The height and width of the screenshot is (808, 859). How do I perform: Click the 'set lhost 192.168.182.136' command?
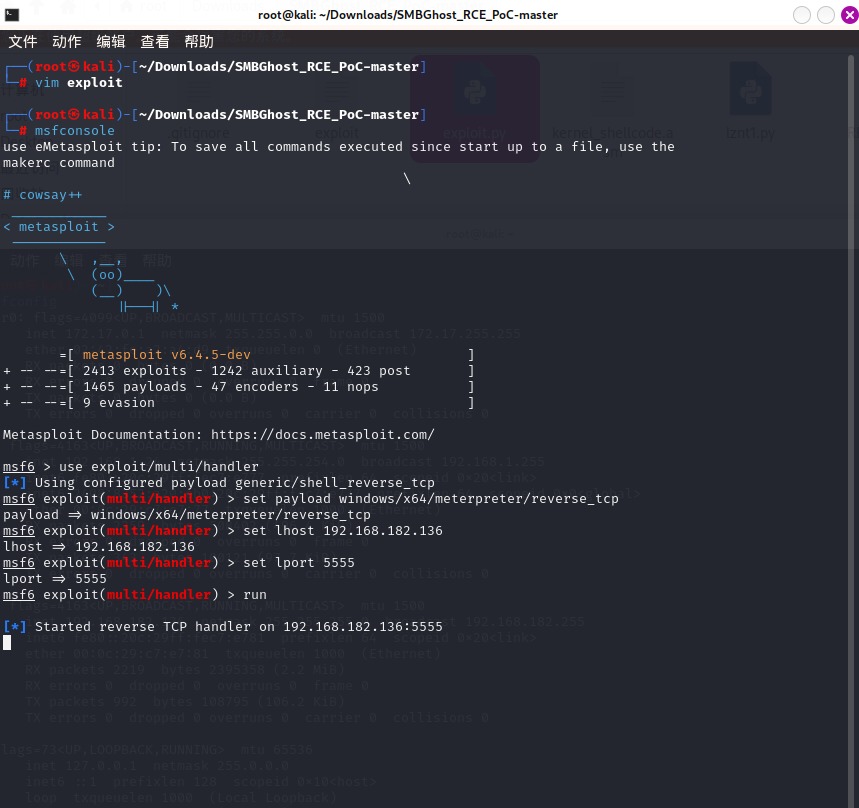[x=343, y=531]
